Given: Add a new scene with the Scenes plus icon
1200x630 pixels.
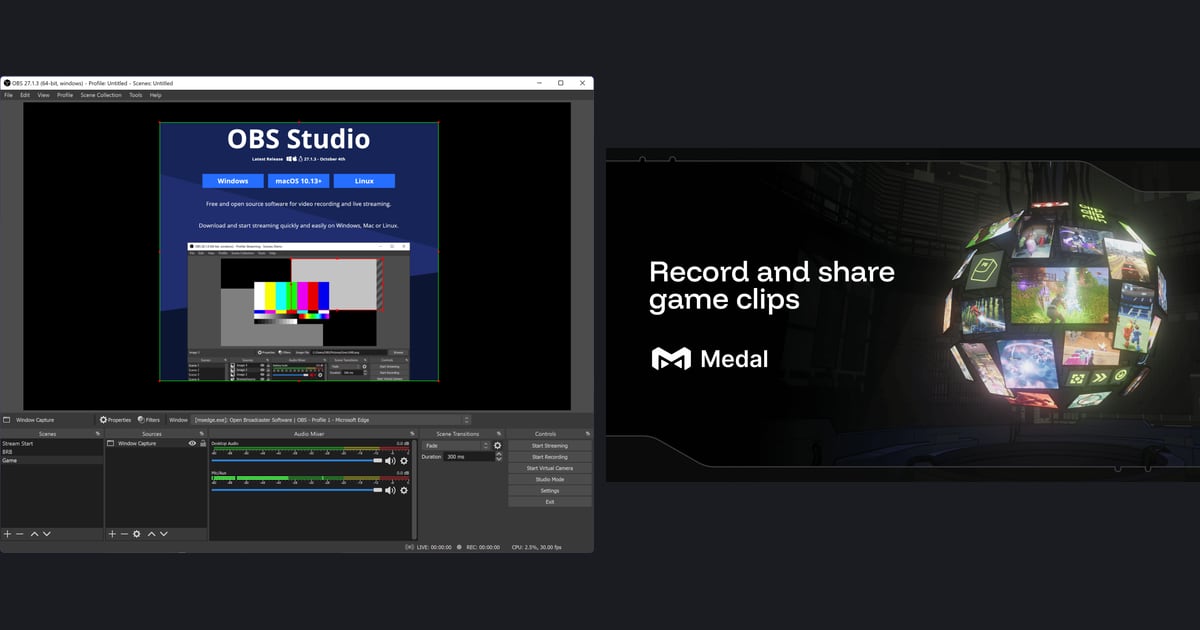Looking at the screenshot, I should pos(7,534).
